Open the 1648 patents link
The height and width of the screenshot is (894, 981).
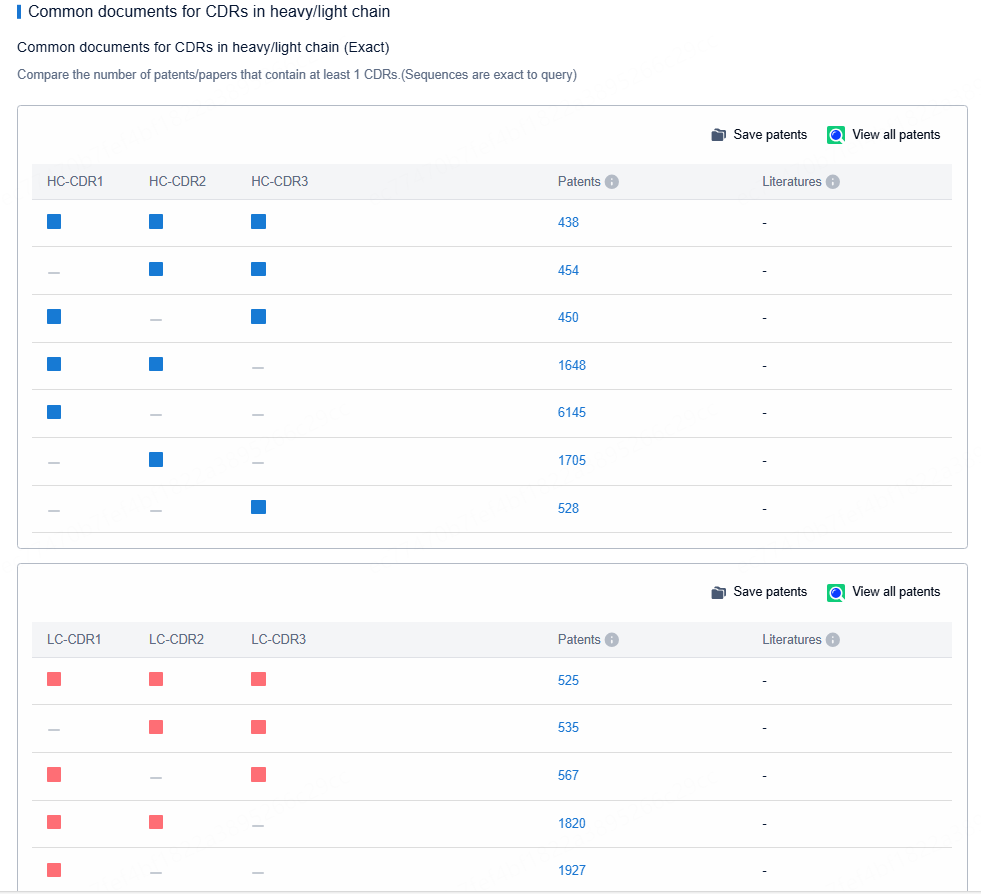(571, 366)
